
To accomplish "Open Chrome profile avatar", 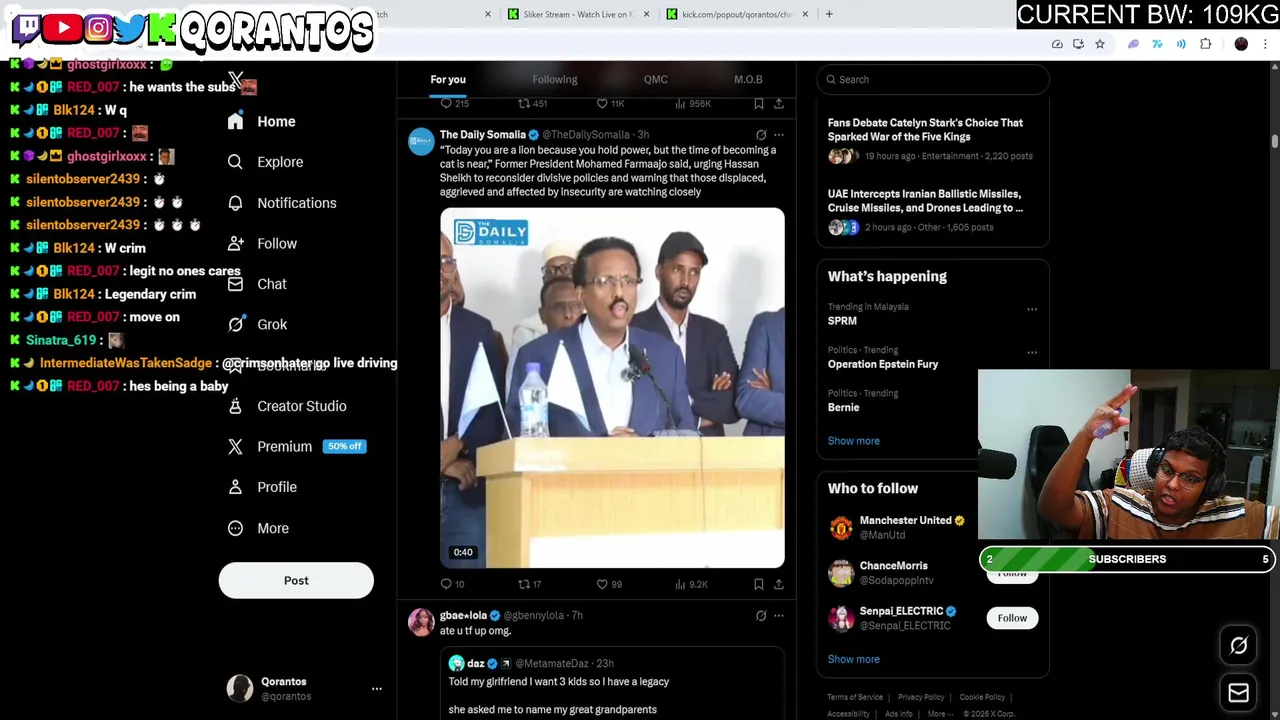I will (1241, 44).
